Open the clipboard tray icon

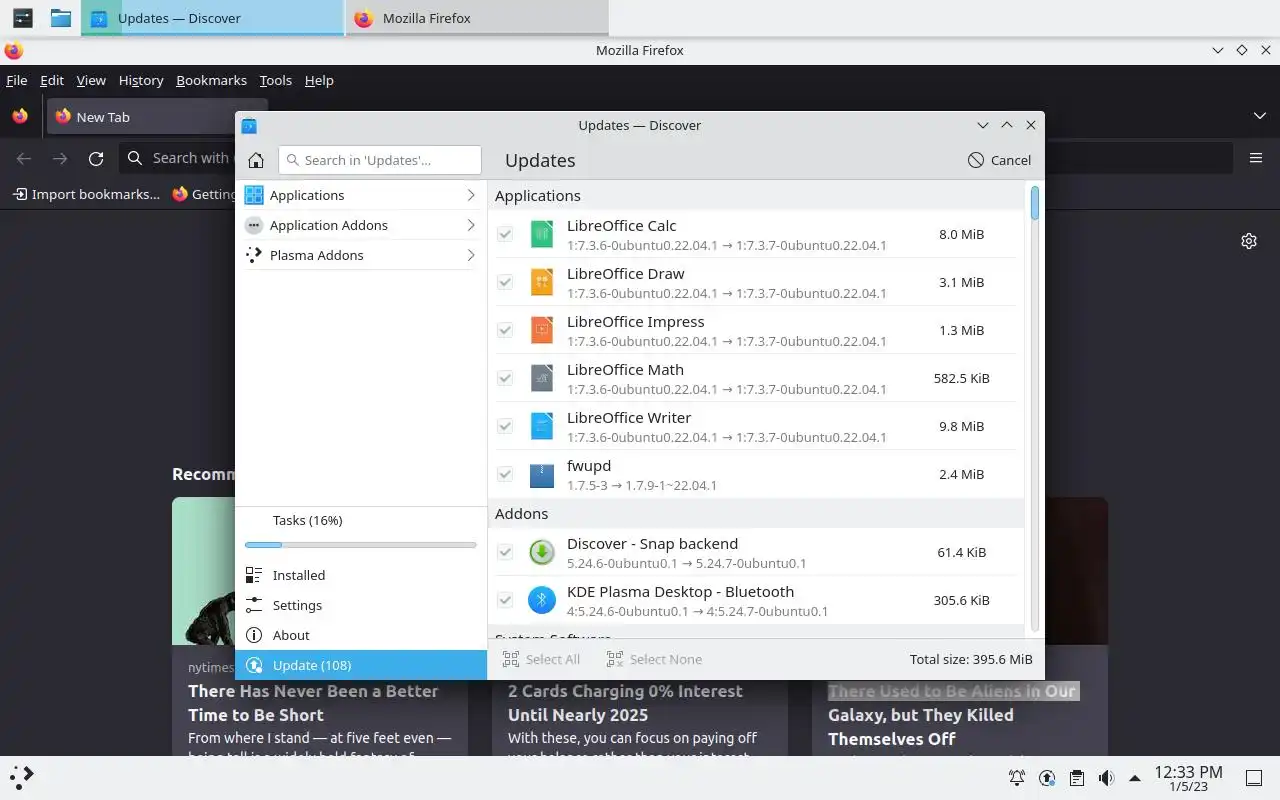(x=1076, y=778)
